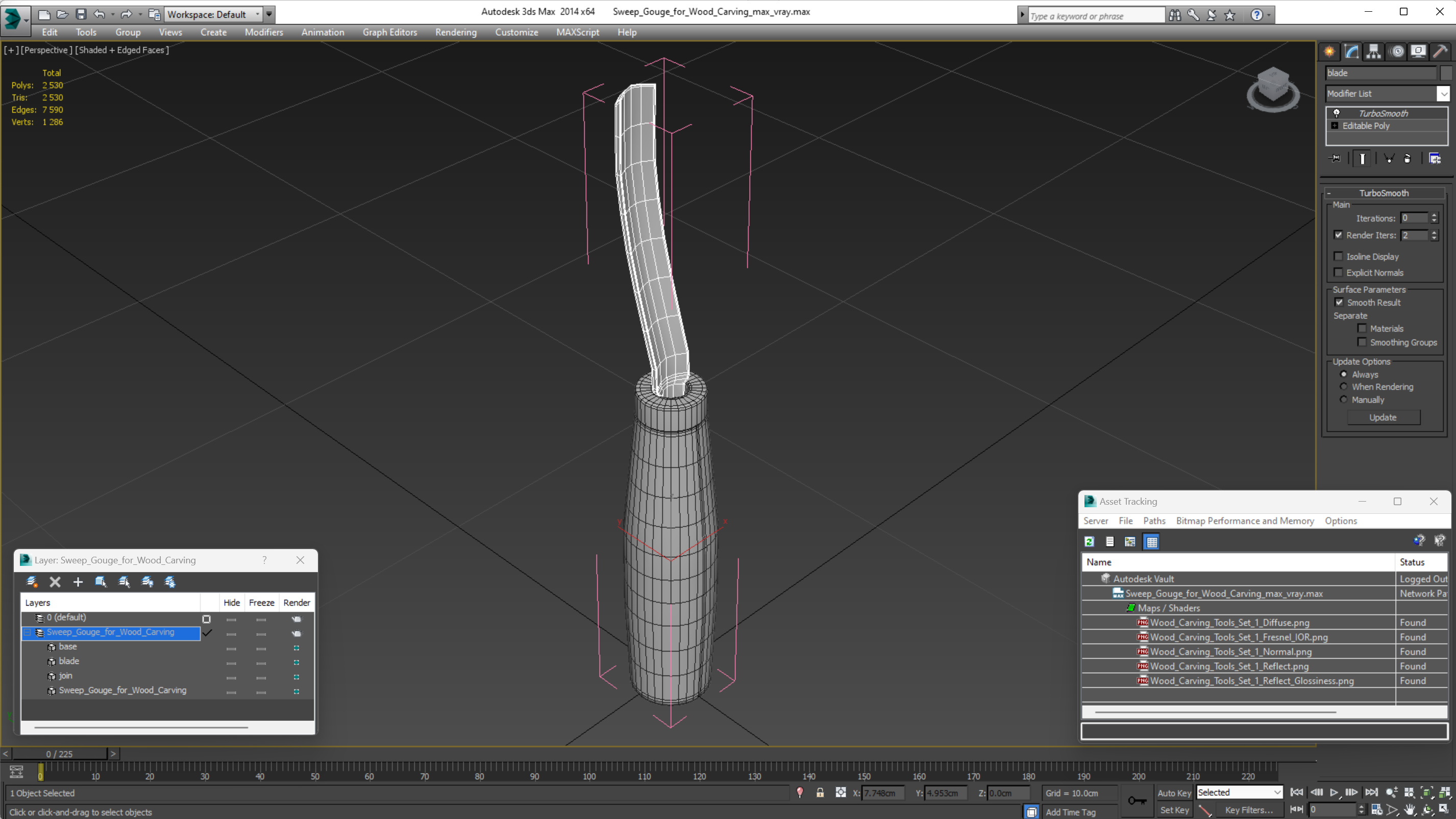Click the Pin Stack icon

coord(1335,158)
